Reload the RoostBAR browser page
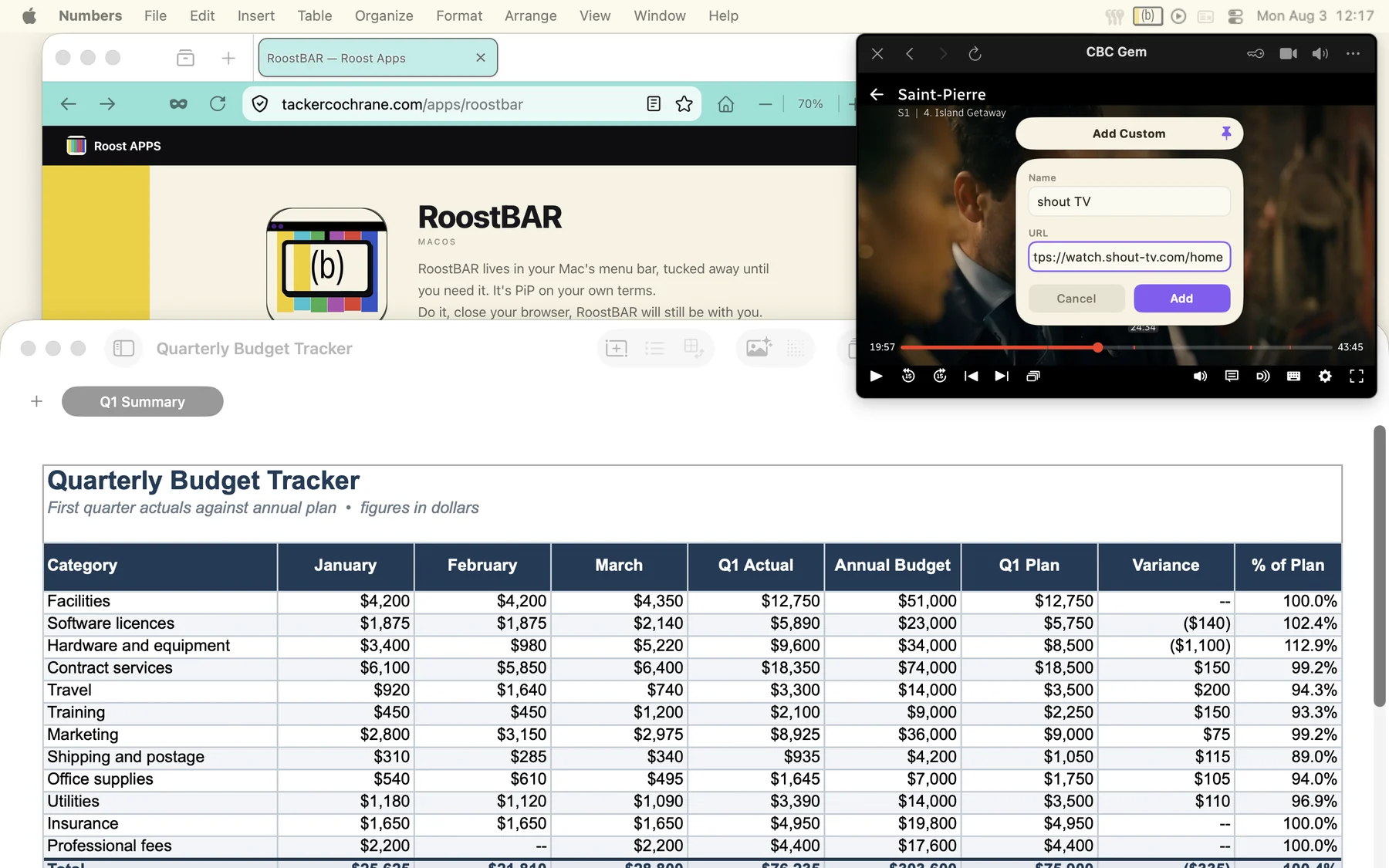 [218, 103]
